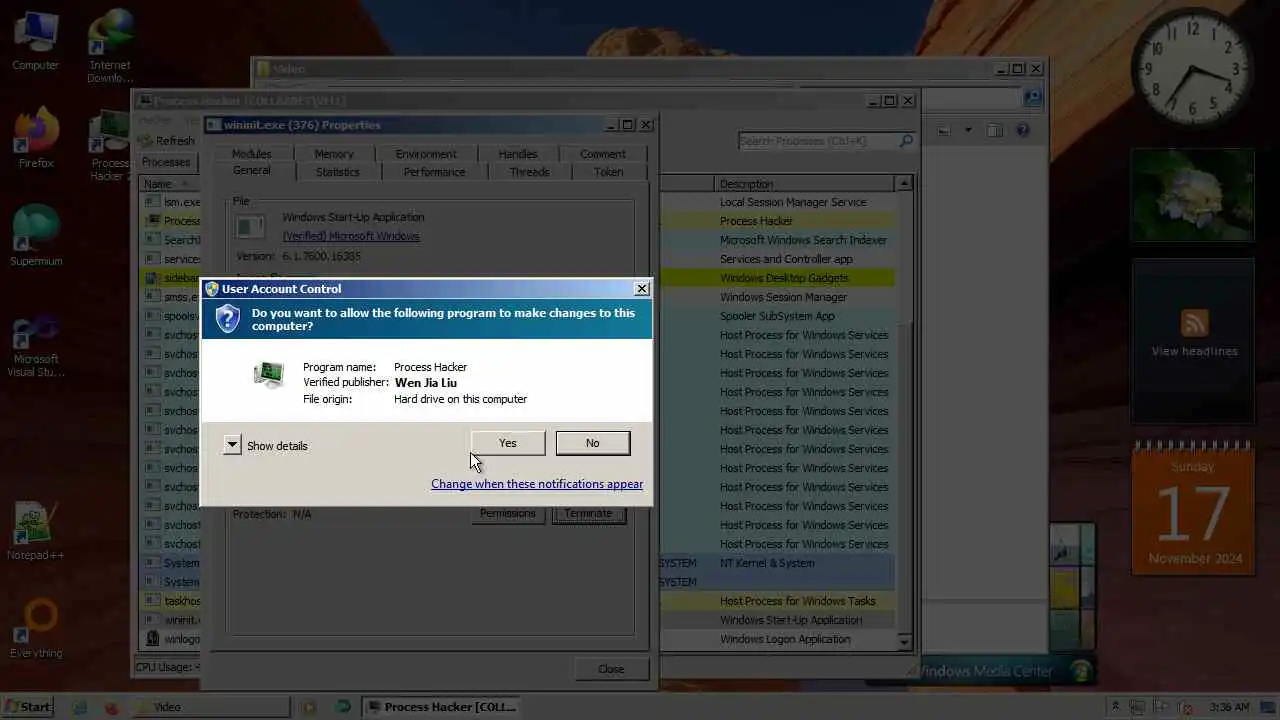Select 'Spooler SubSystem App' description cell

[777, 316]
